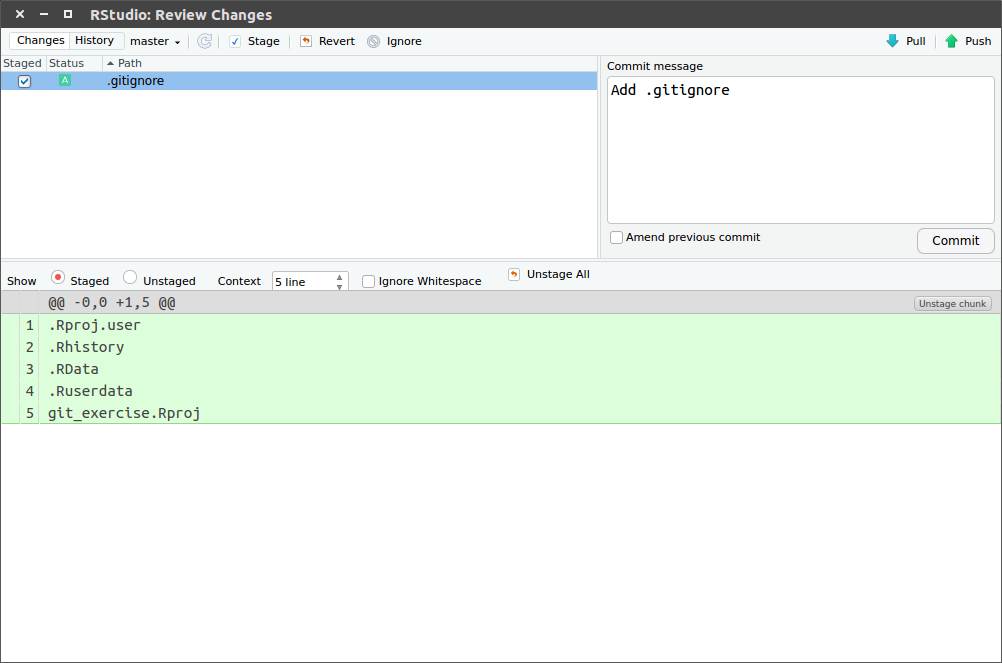Switch to the Changes tab

click(x=39, y=39)
